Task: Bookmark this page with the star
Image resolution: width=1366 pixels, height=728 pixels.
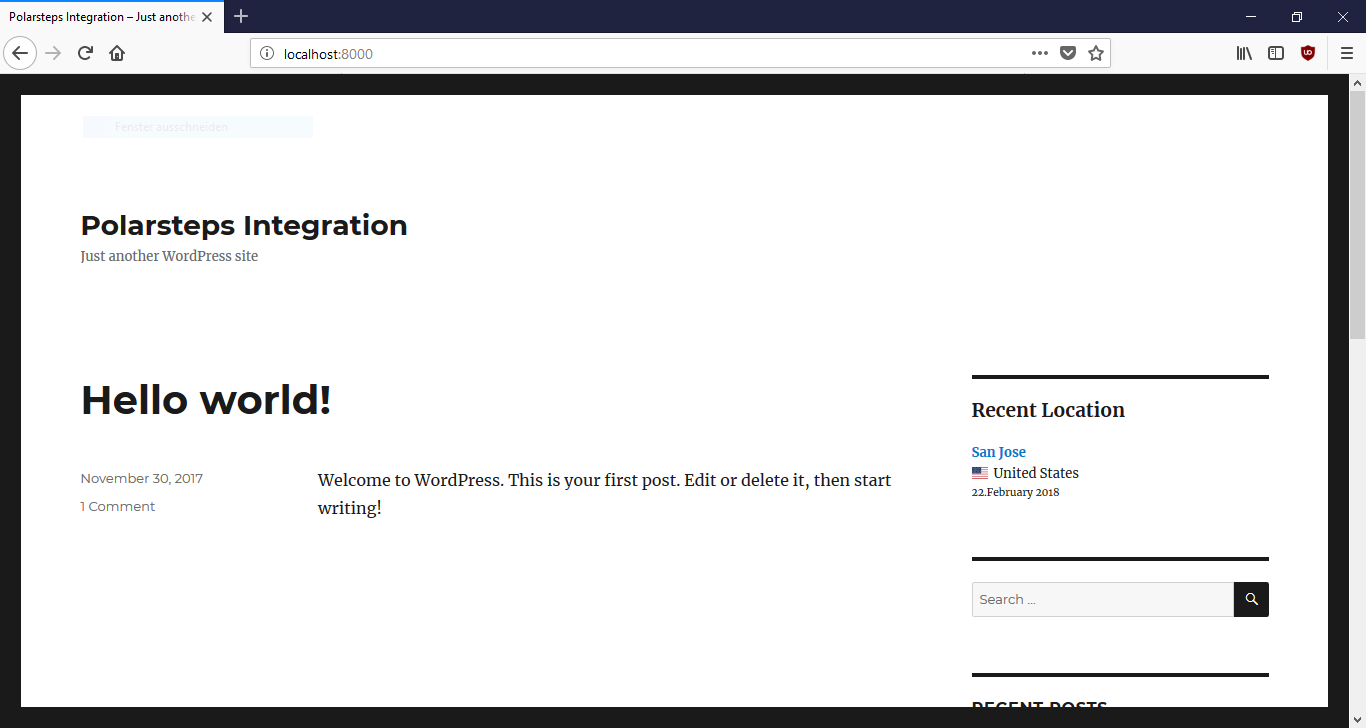Action: [1096, 54]
